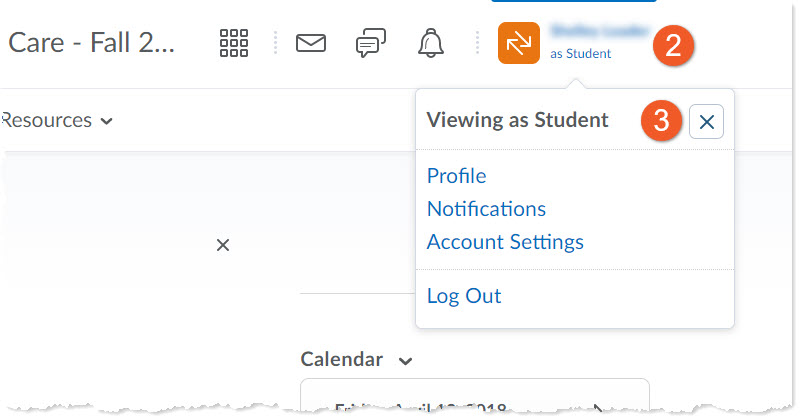The width and height of the screenshot is (800, 420).
Task: Open Account Settings from user menu
Action: click(505, 242)
